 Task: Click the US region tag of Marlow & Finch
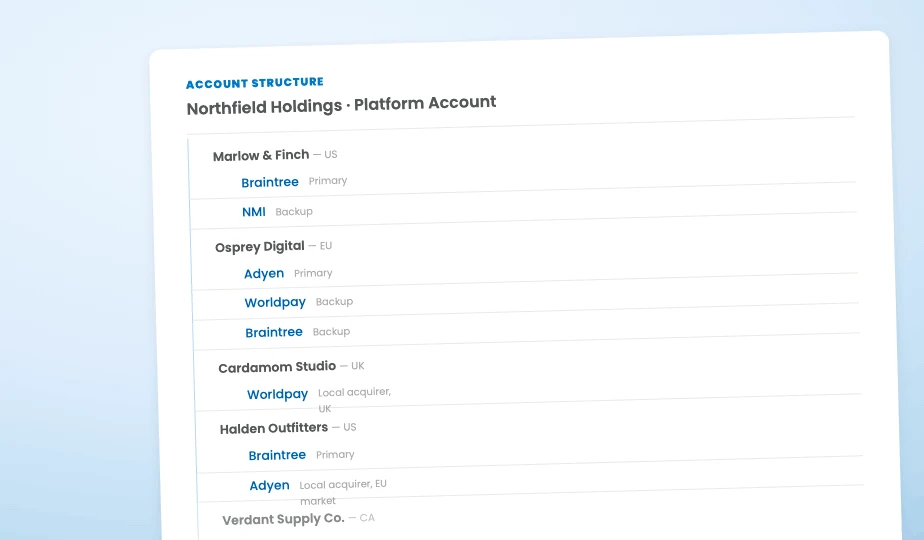(x=331, y=154)
